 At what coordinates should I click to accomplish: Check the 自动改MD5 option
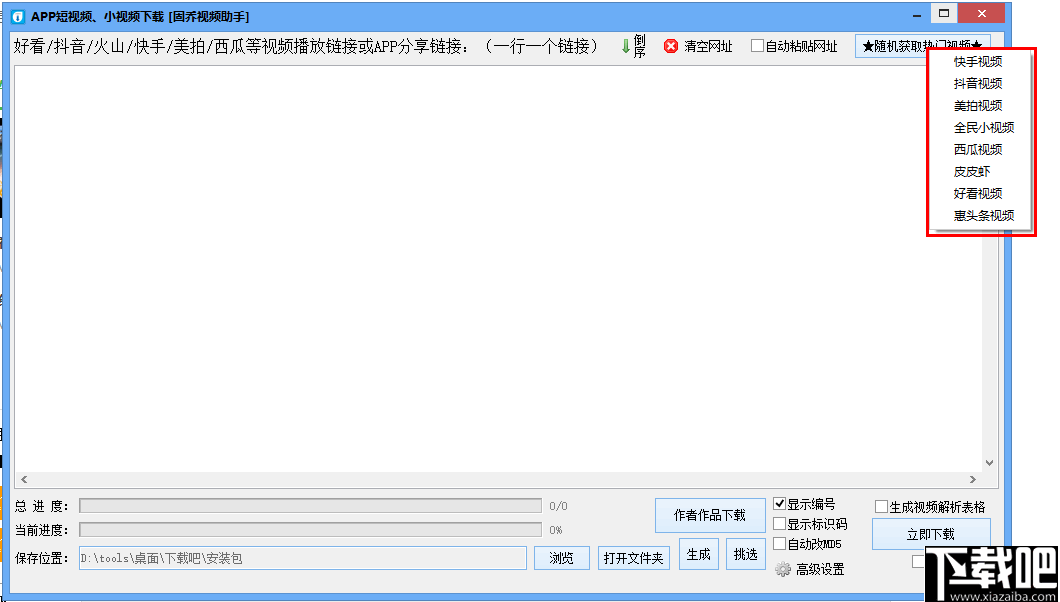pyautogui.click(x=781, y=542)
